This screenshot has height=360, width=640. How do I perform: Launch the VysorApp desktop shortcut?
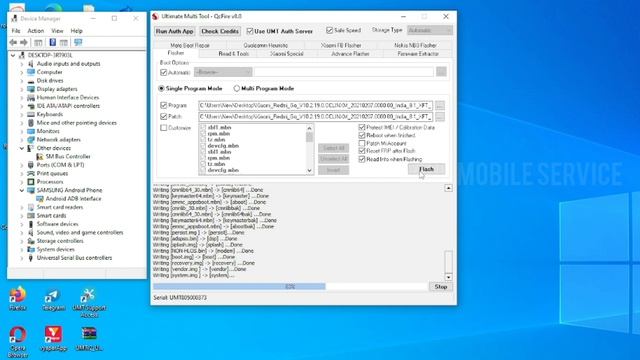[x=53, y=338]
